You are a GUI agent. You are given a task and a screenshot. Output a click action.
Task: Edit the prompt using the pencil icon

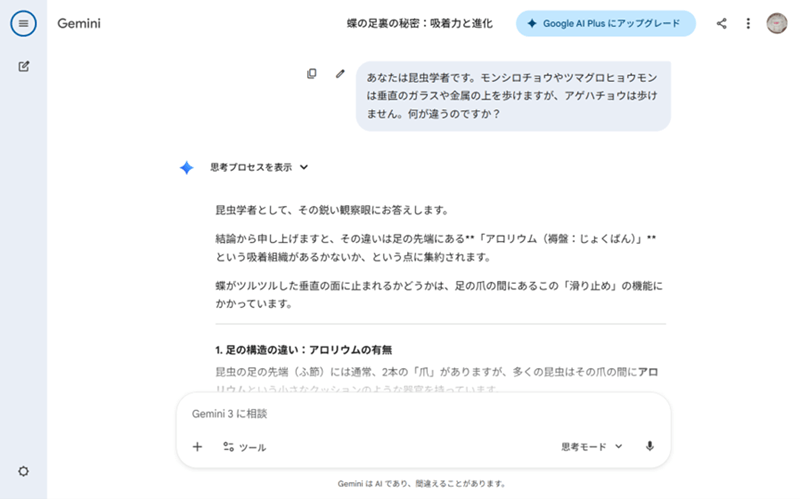click(340, 73)
